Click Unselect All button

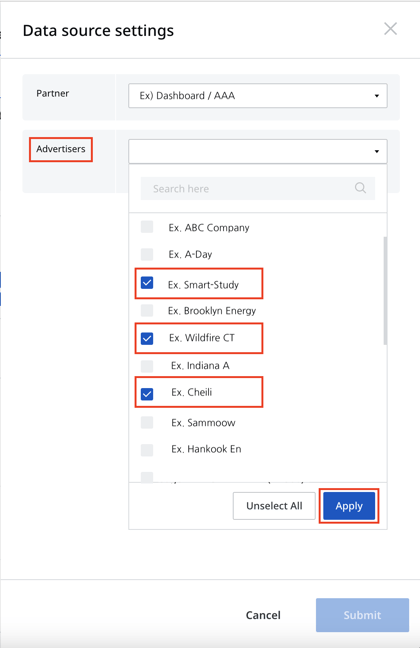(274, 506)
